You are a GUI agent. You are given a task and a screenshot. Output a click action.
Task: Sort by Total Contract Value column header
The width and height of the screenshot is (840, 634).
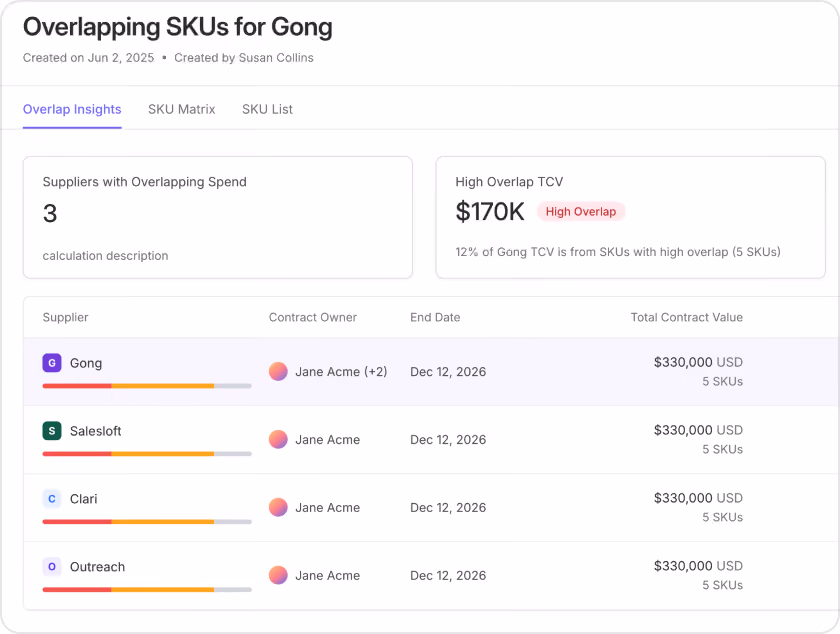click(x=687, y=317)
